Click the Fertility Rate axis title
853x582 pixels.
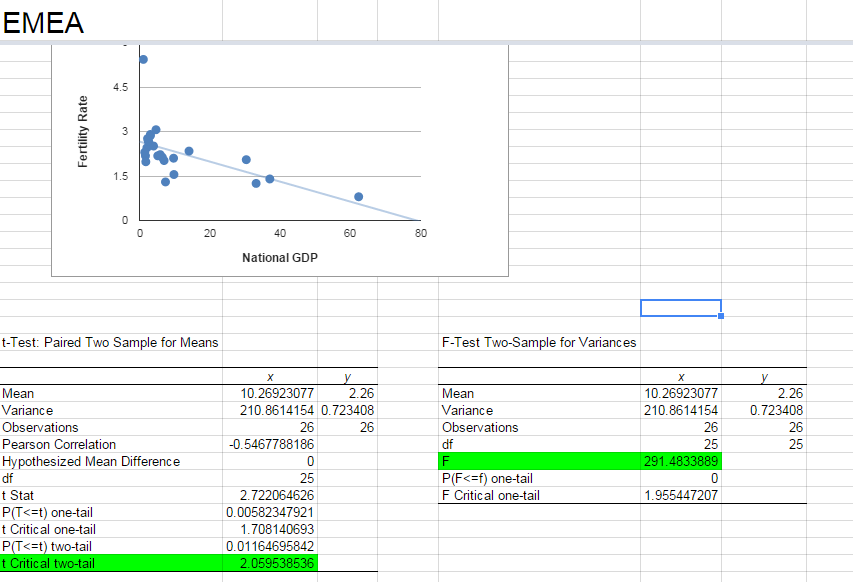(84, 130)
